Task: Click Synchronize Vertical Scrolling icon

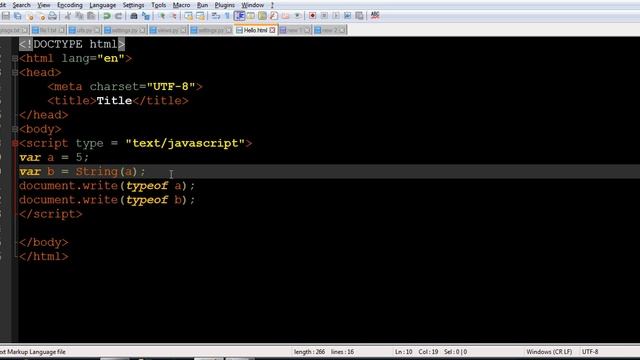Action: click(188, 16)
